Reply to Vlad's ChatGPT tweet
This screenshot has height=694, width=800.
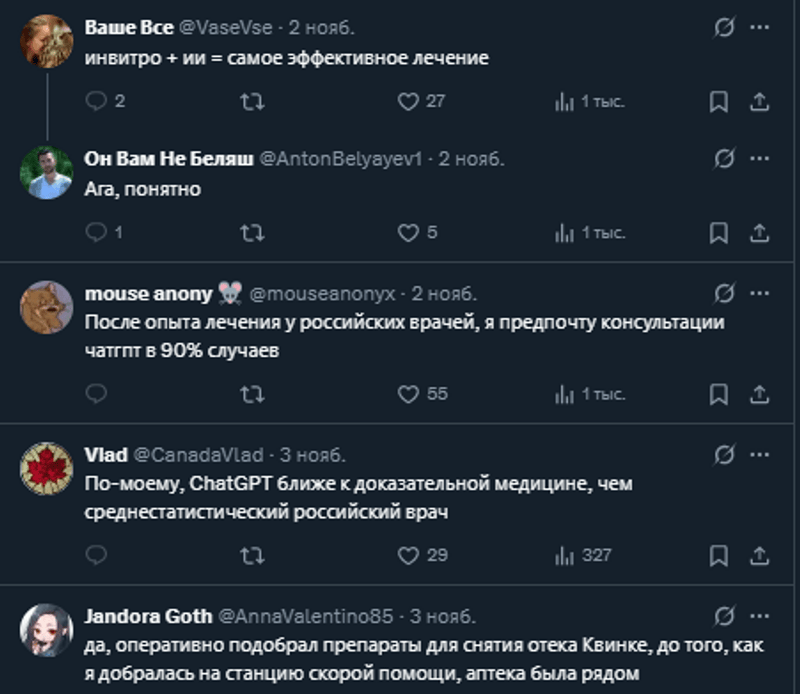point(97,555)
